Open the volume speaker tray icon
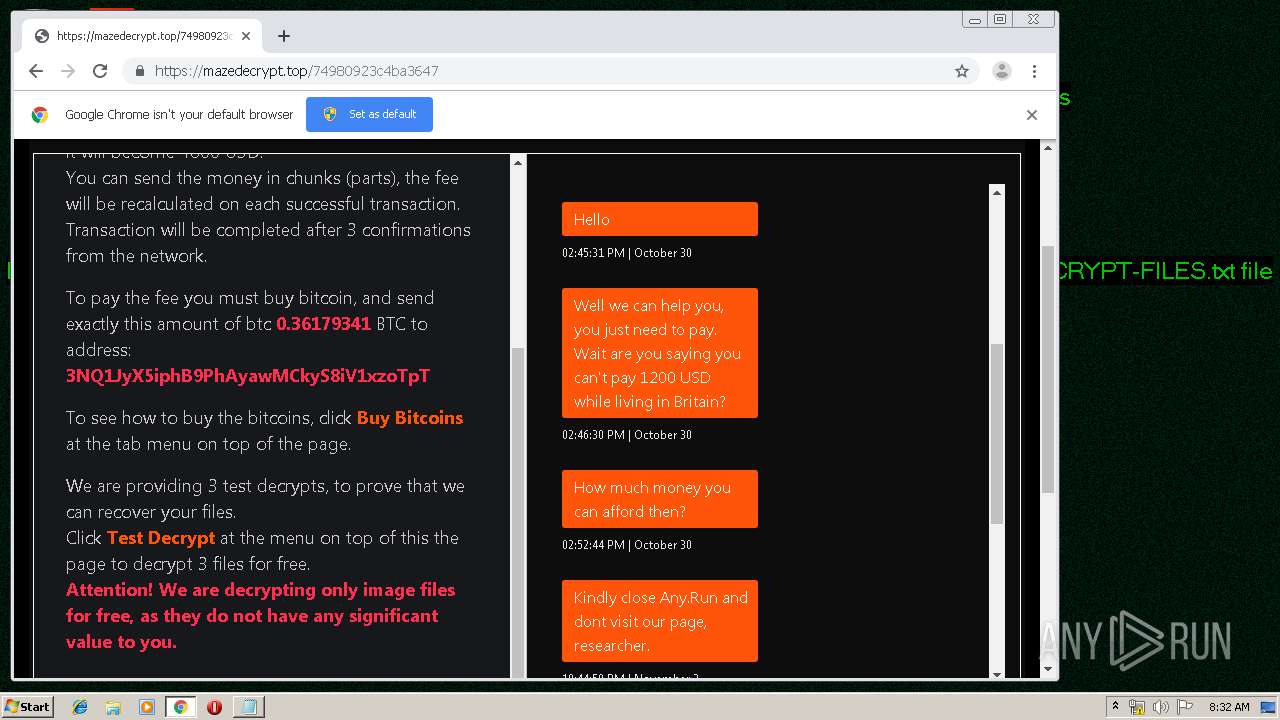Screen dimensions: 1280x720 coord(1161,707)
